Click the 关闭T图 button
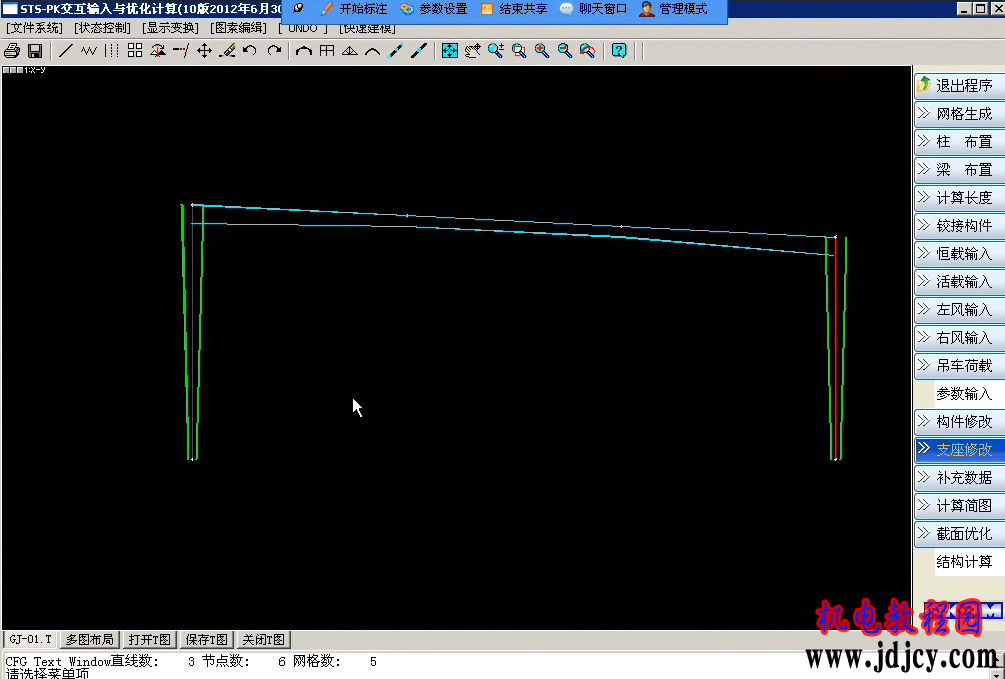 coord(264,639)
